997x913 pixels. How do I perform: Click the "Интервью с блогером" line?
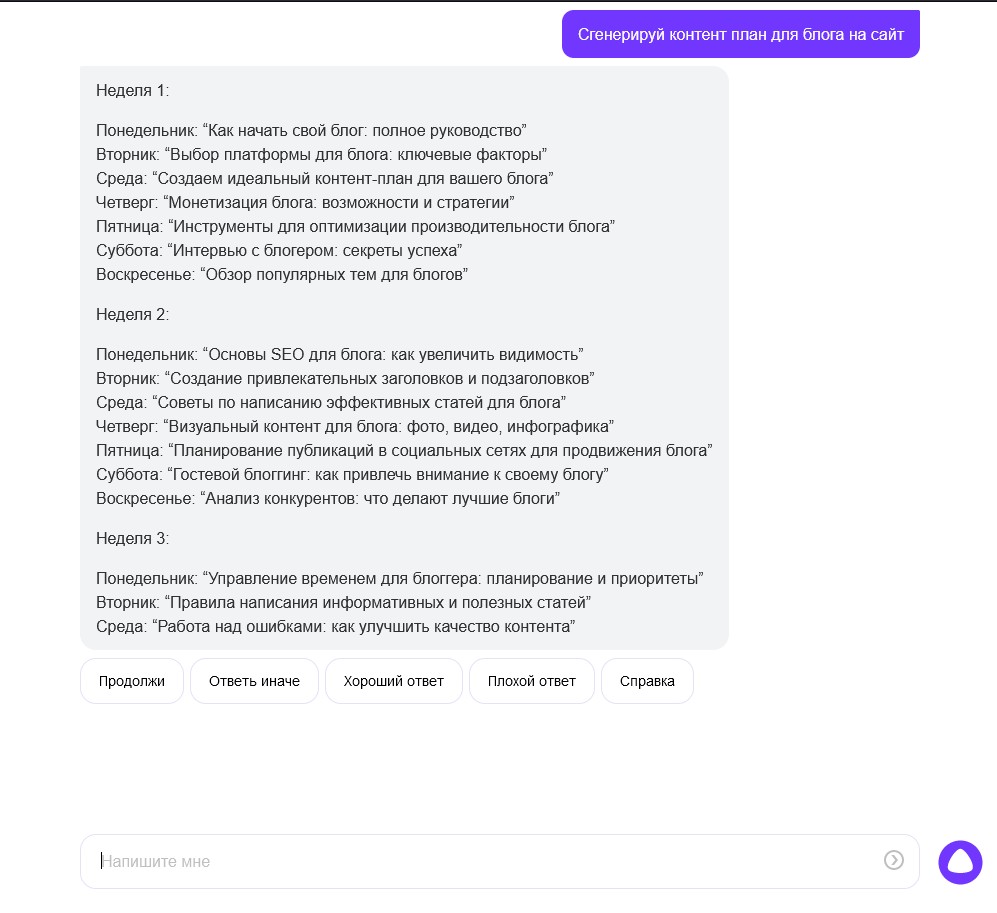[279, 251]
